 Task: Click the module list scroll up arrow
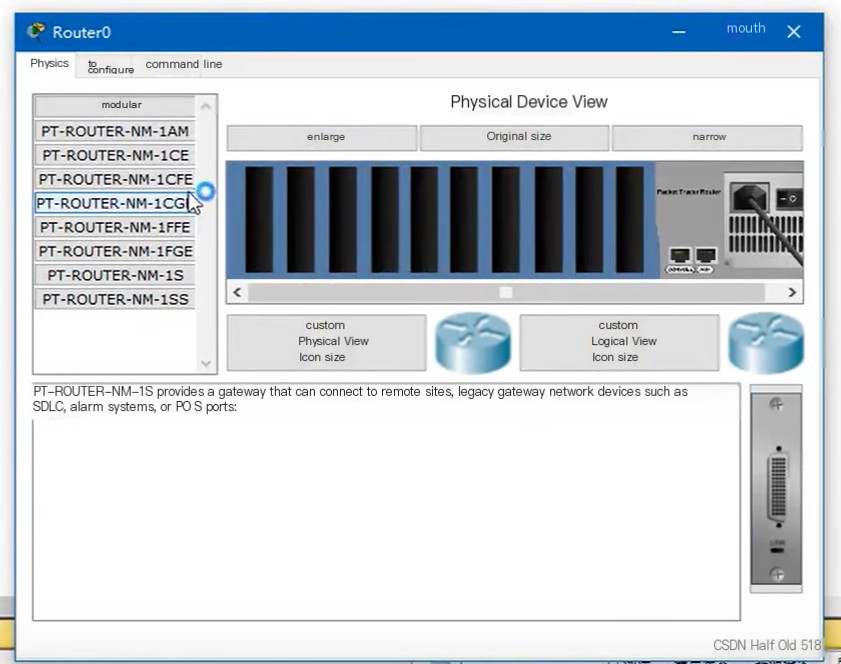point(206,106)
